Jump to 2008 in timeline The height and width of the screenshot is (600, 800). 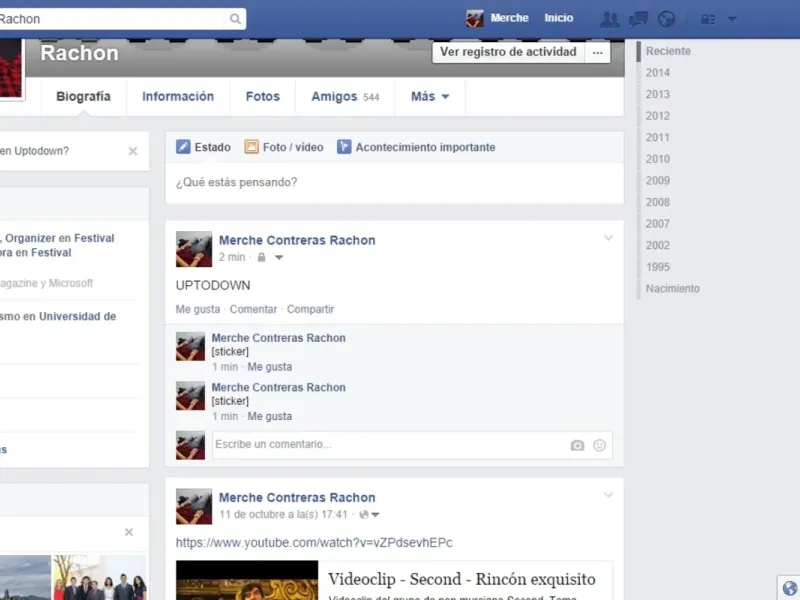(x=657, y=202)
